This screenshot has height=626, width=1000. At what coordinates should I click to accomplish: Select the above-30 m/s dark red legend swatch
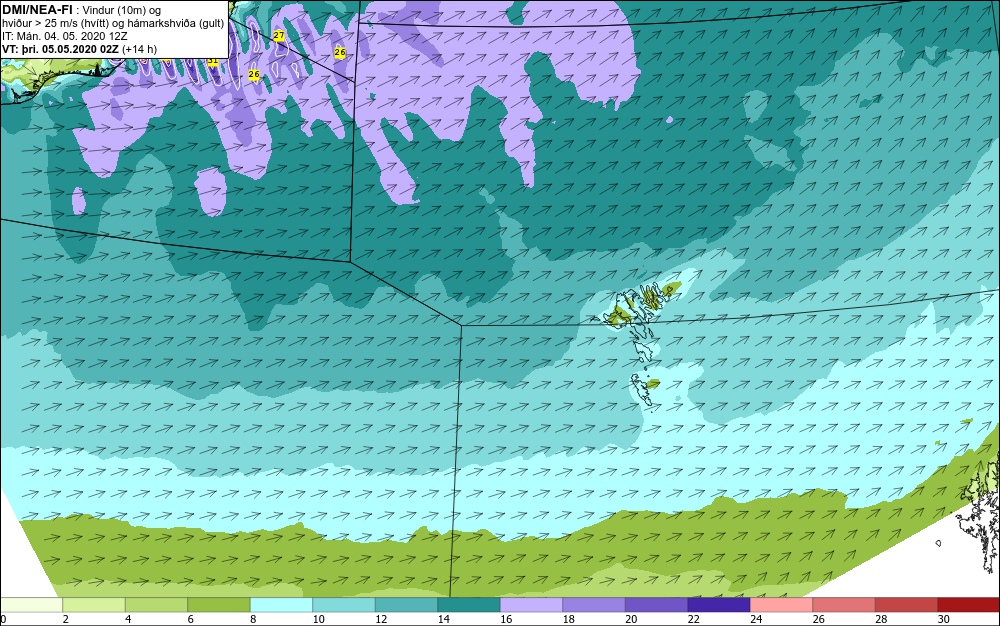tap(969, 605)
